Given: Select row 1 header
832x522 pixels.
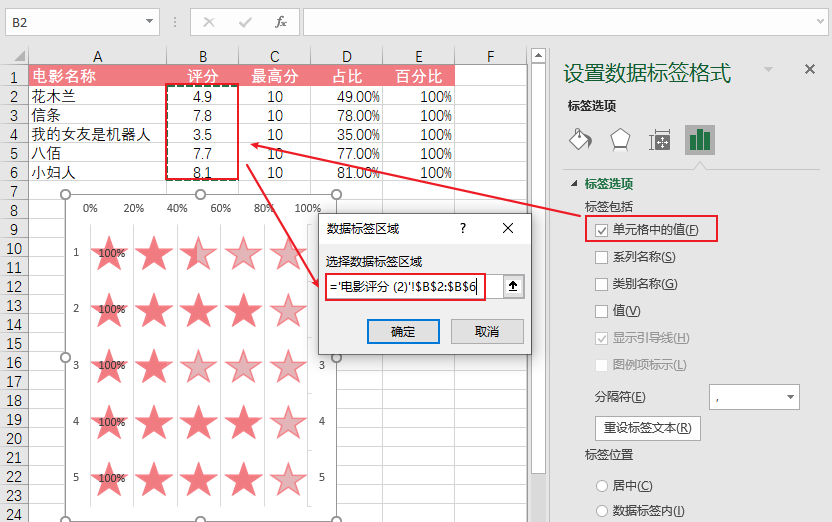Looking at the screenshot, I should pyautogui.click(x=14, y=77).
